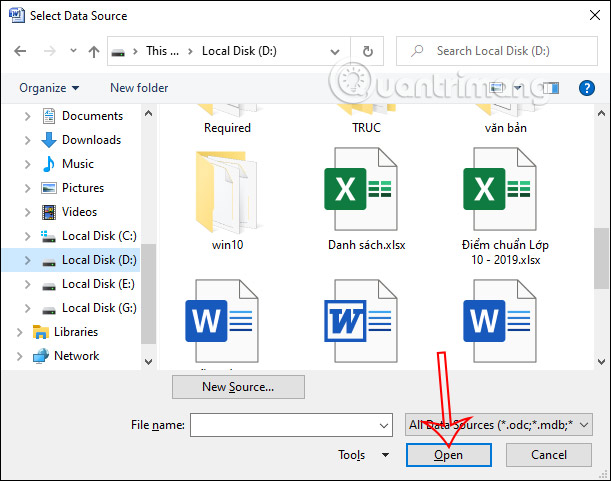This screenshot has height=481, width=611.
Task: Select the Required folder label
Action: point(227,128)
